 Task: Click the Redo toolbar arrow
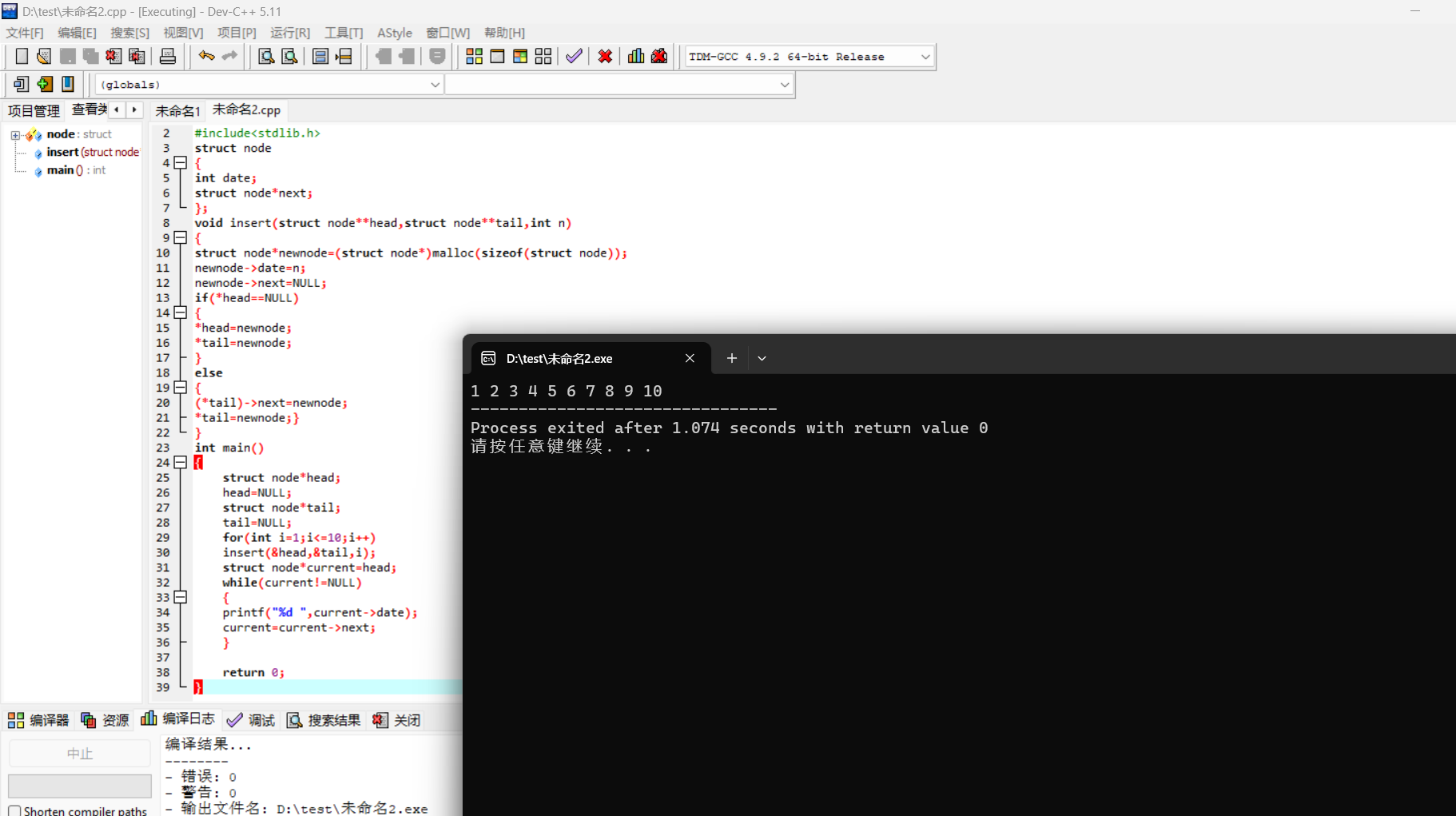(229, 56)
